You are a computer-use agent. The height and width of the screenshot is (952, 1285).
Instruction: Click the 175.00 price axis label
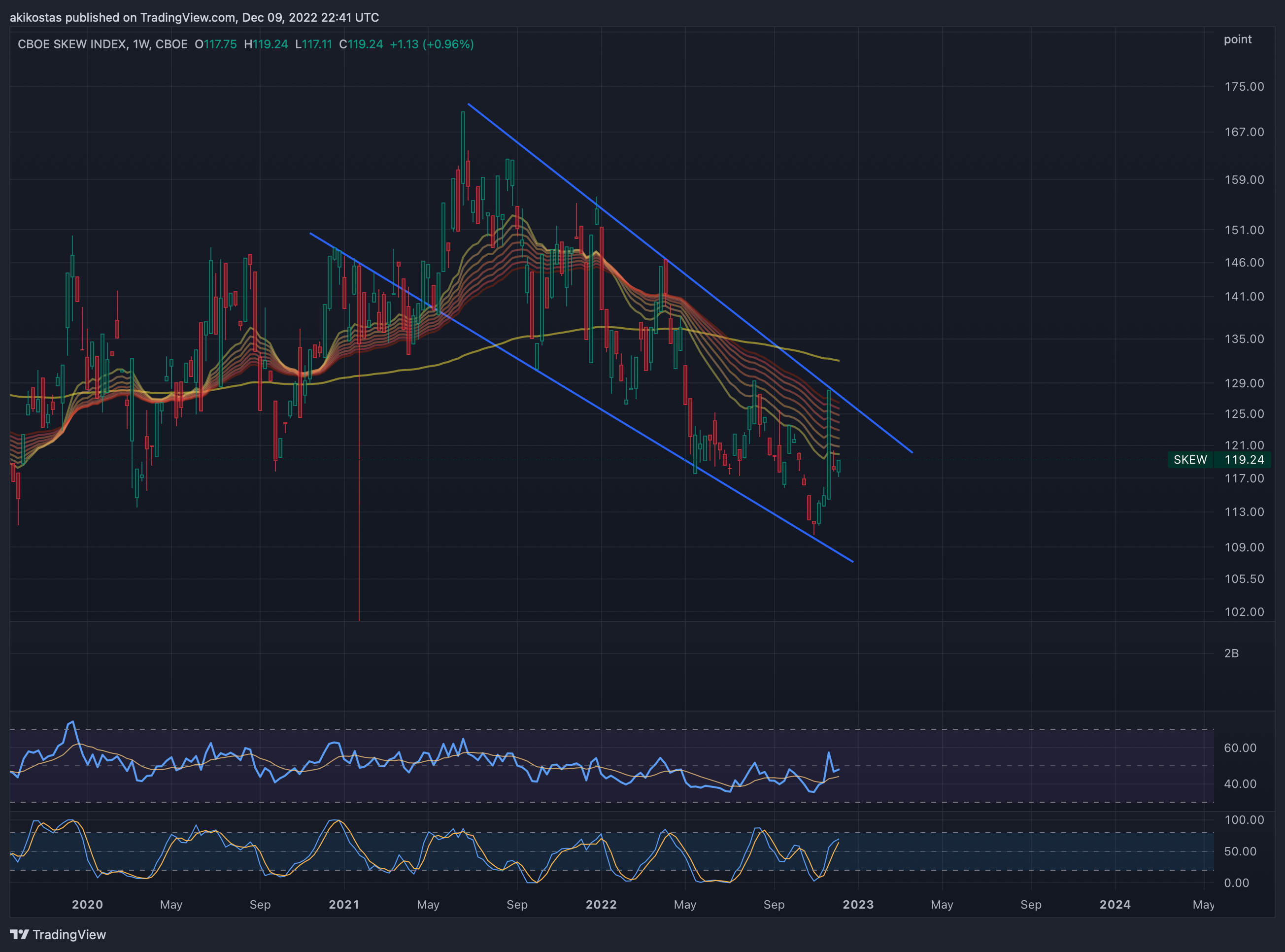(x=1244, y=86)
